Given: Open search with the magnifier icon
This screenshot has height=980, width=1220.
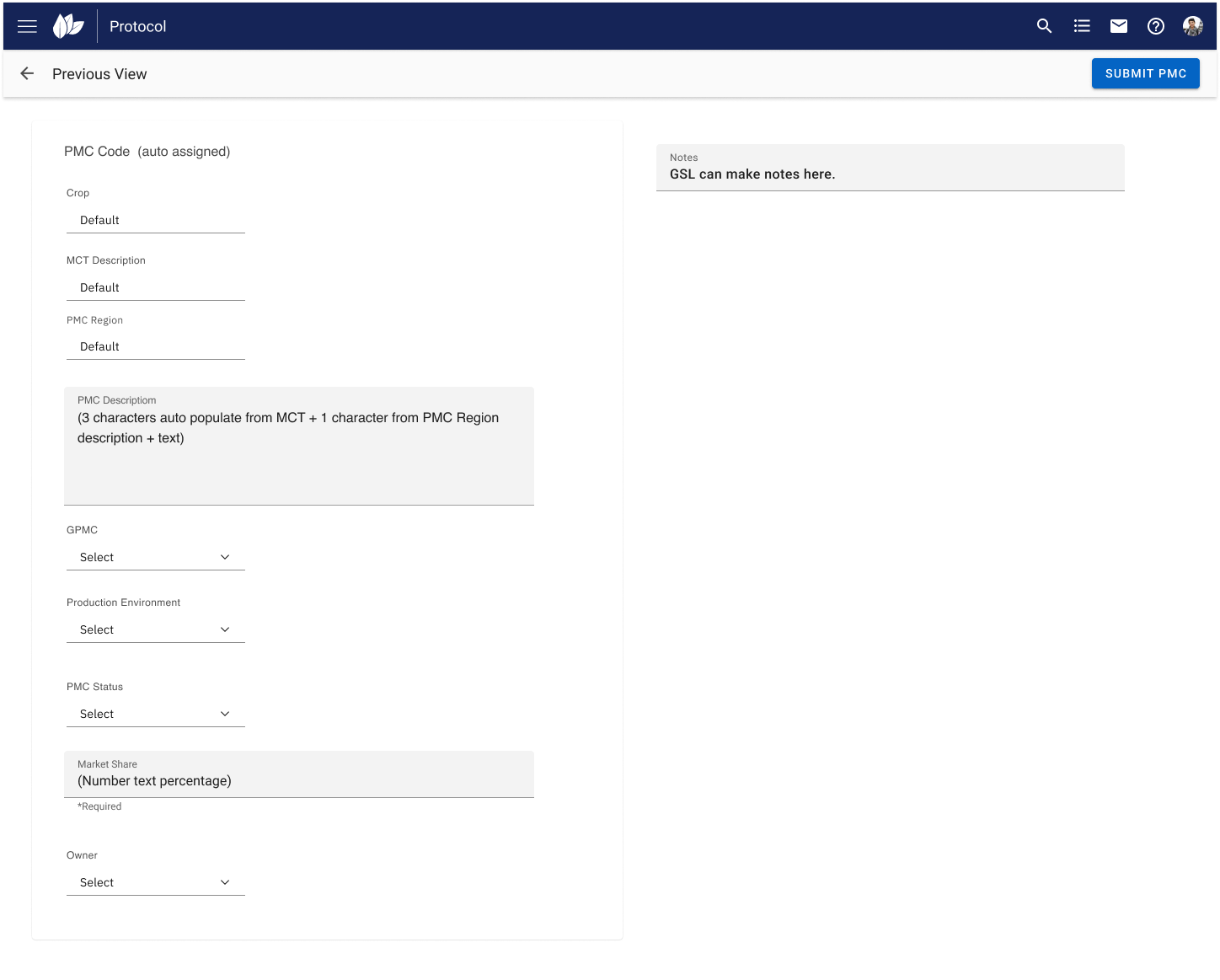Looking at the screenshot, I should [1044, 26].
